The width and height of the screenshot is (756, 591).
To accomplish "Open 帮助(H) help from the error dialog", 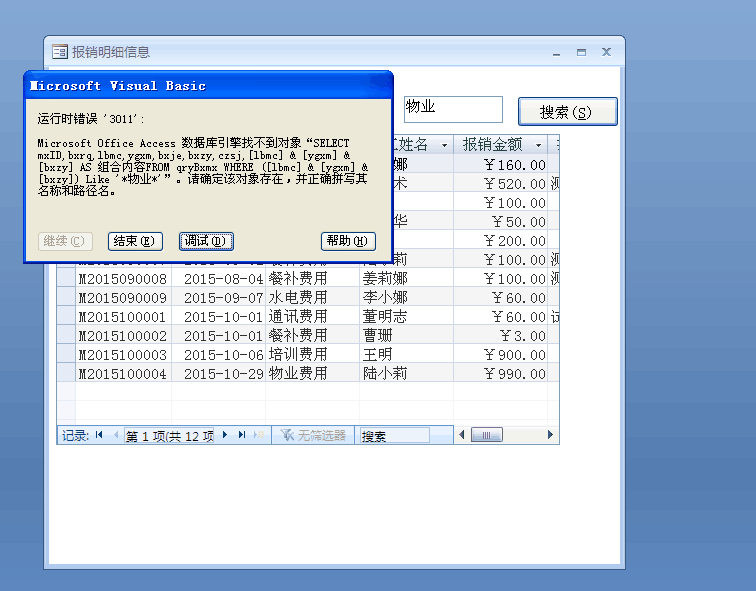I will [348, 241].
